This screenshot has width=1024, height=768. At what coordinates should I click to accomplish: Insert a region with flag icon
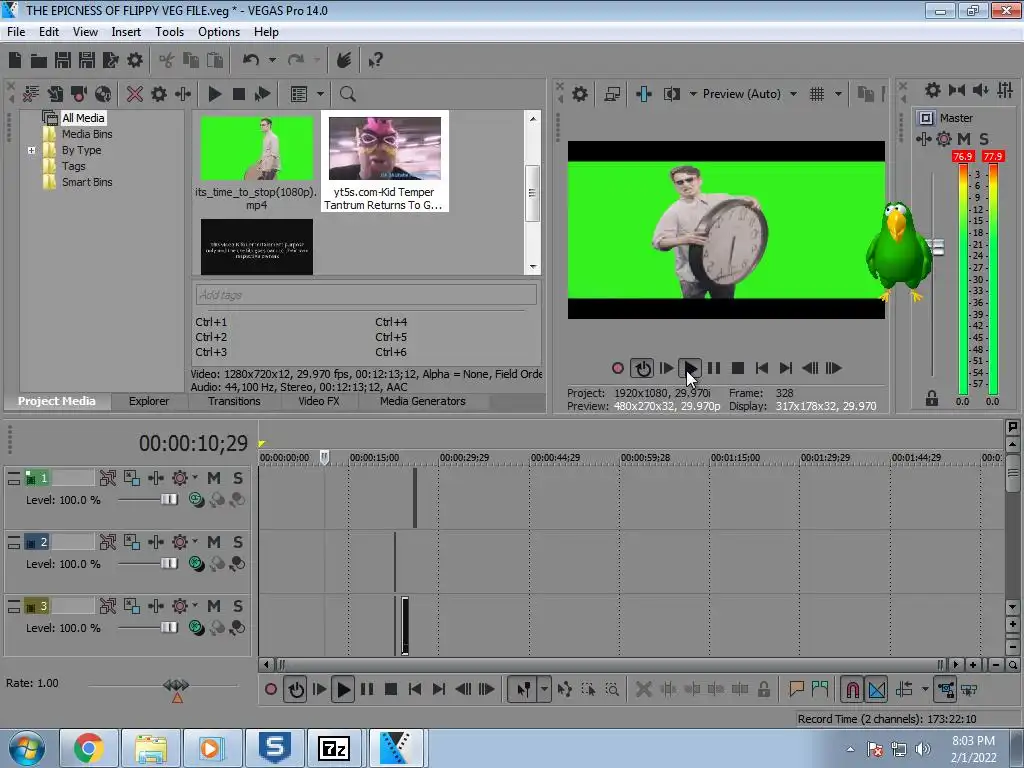(820, 689)
